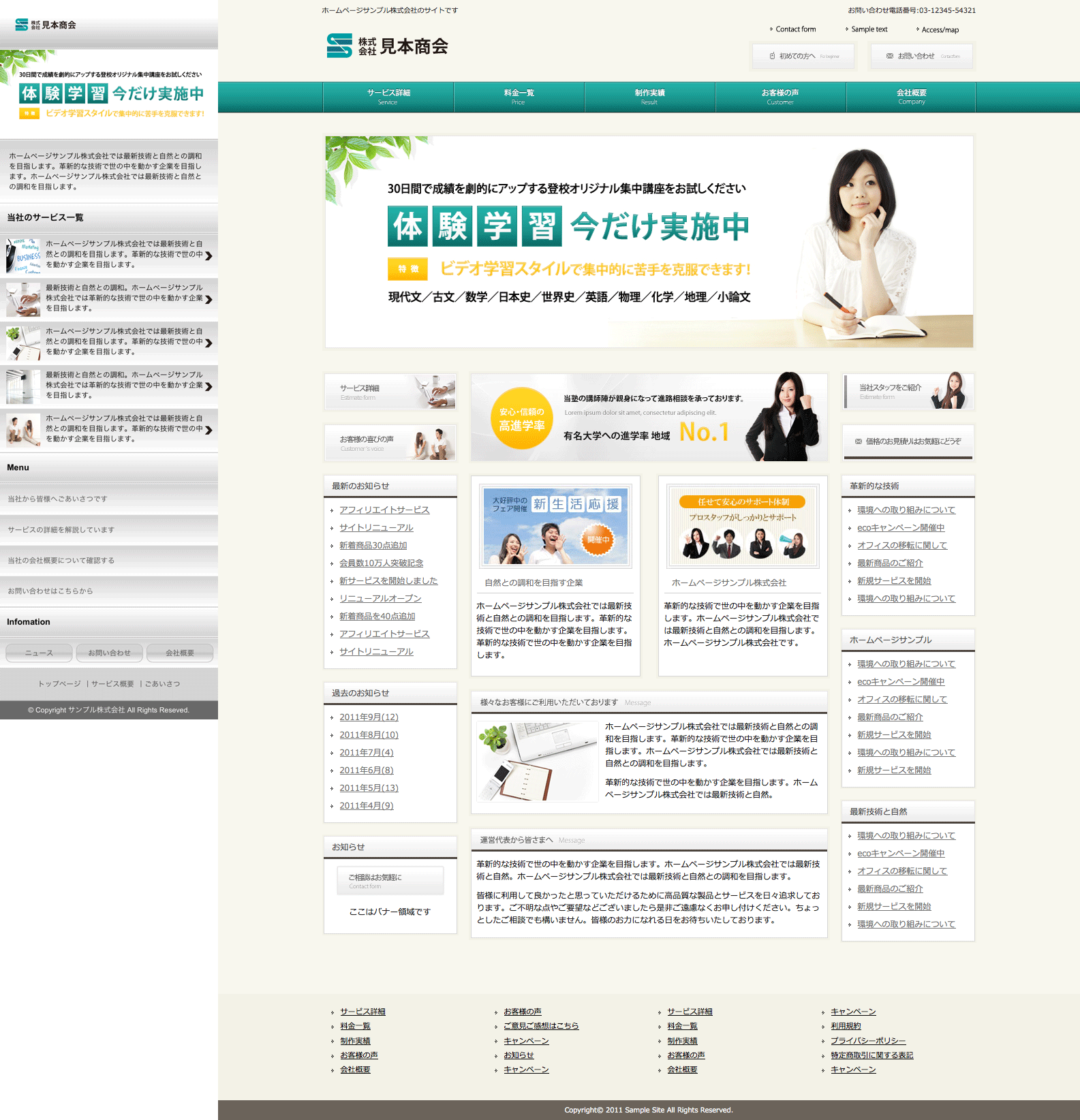Open 料金一覧 in the green navigation bar

519,97
